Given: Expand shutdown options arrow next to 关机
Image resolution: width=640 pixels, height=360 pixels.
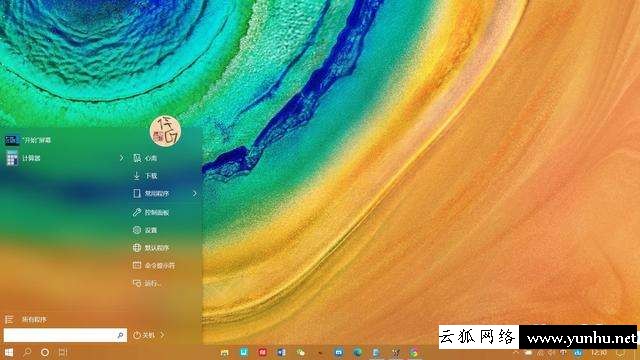Looking at the screenshot, I should point(162,335).
